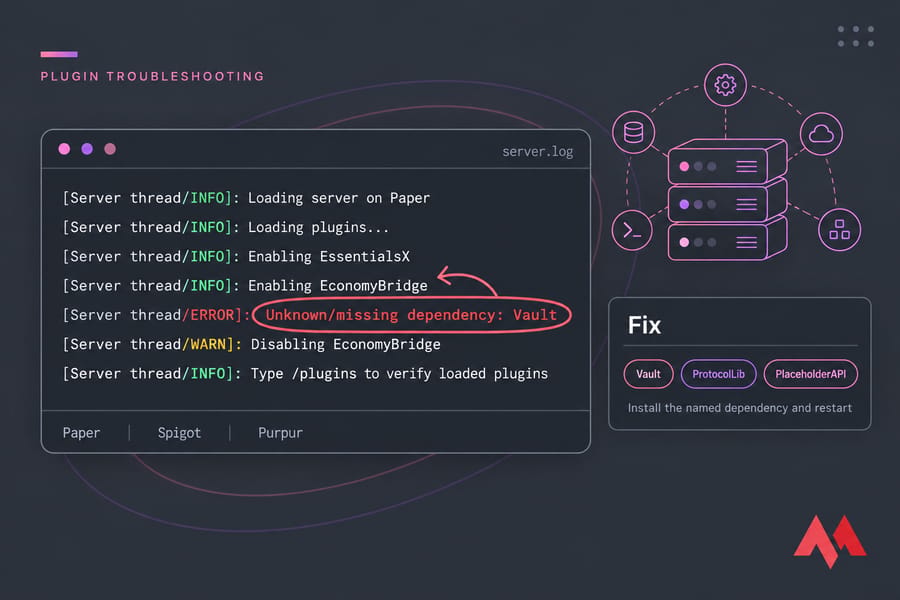Click the 'Enabling EconomyBridge' log line
This screenshot has width=900, height=600.
[x=245, y=286]
